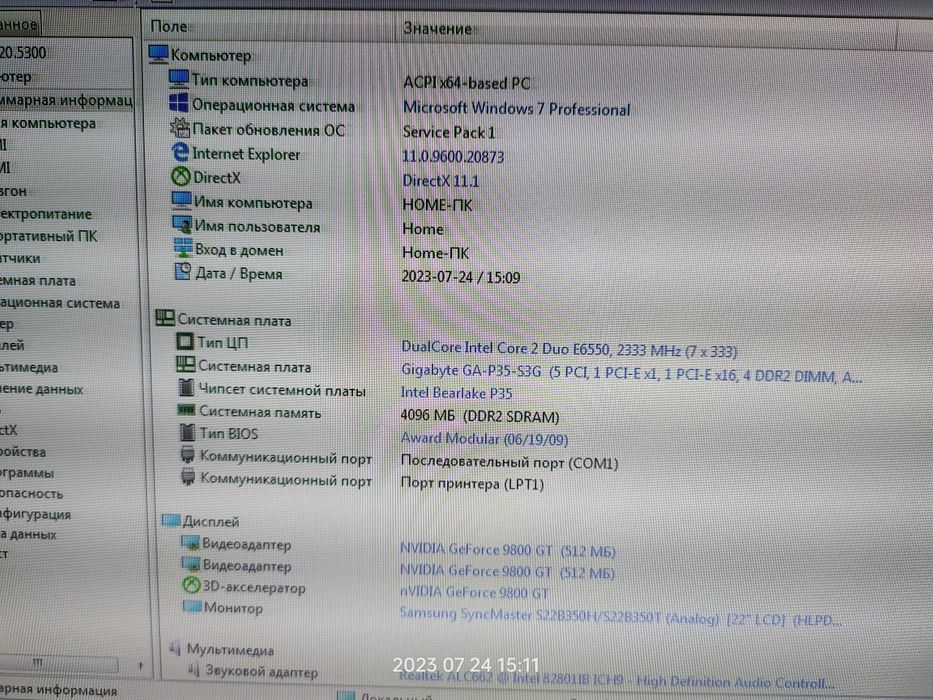Click the Мультимедиа speaker icon
Screen dimensions: 933x700
pos(175,648)
